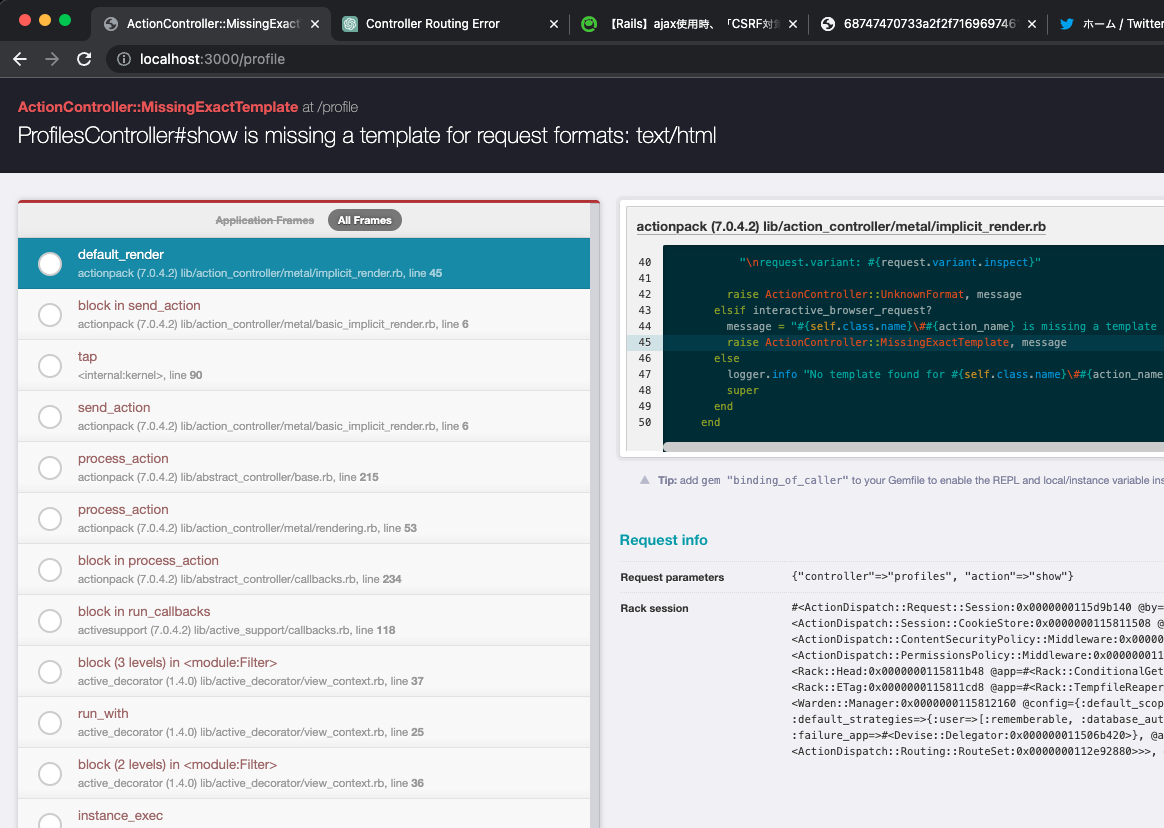Close the Controller Routing Error tab
Screen dimensions: 1164x828
[554, 24]
